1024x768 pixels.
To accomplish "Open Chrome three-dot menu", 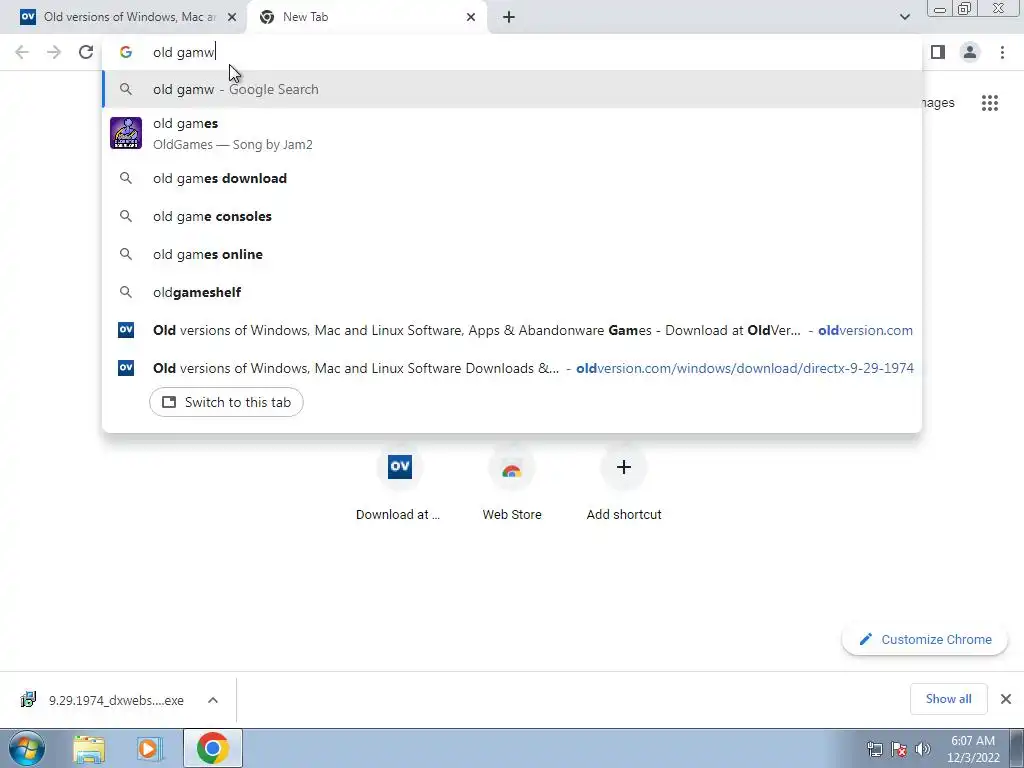I will [1002, 52].
